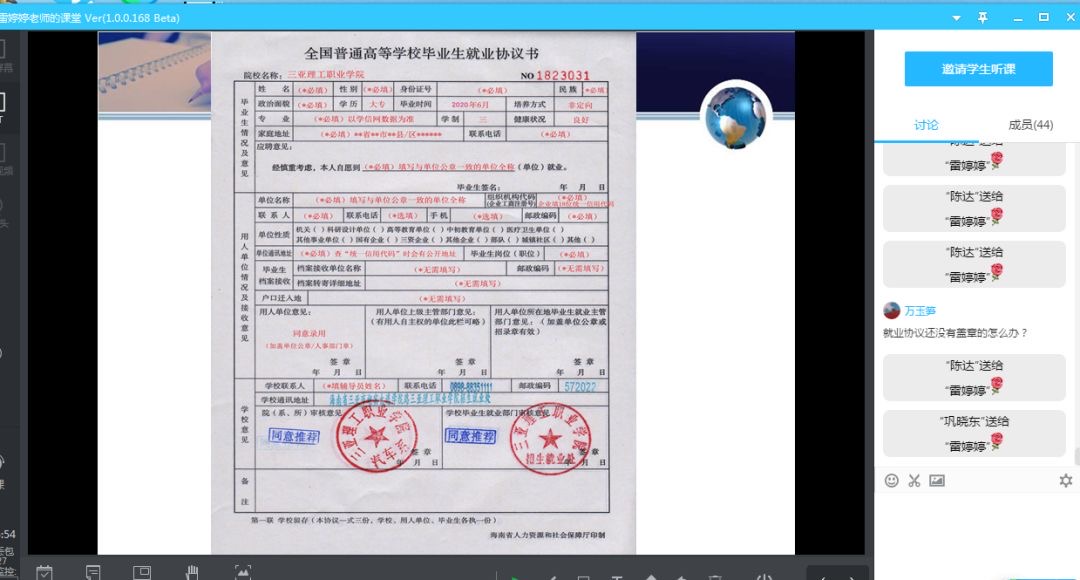Open chat settings gear icon
Image resolution: width=1080 pixels, height=580 pixels.
pyautogui.click(x=1065, y=481)
